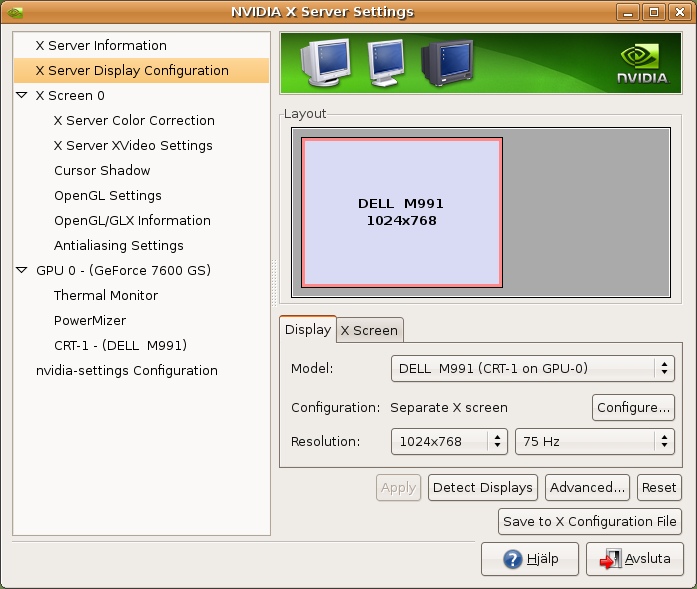Click the Reset button

click(659, 488)
